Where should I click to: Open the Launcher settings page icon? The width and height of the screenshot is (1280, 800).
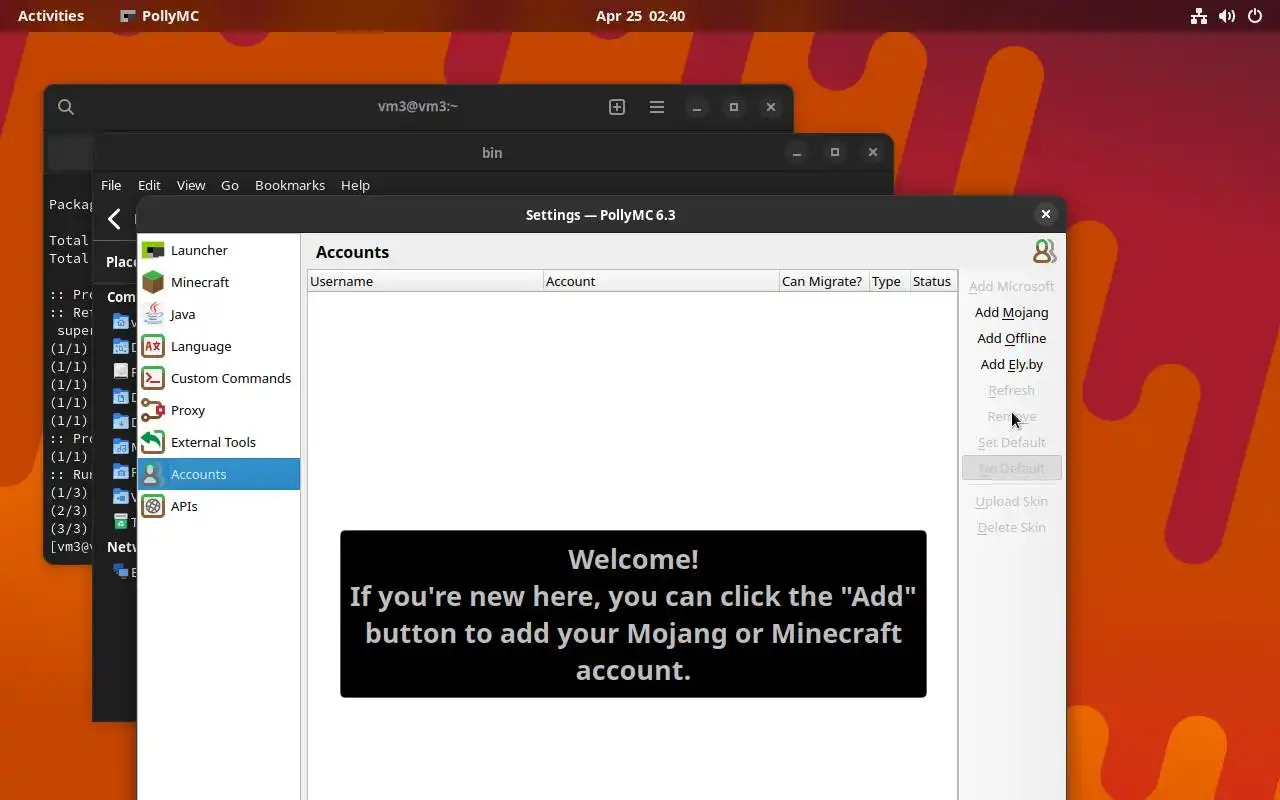(x=153, y=250)
